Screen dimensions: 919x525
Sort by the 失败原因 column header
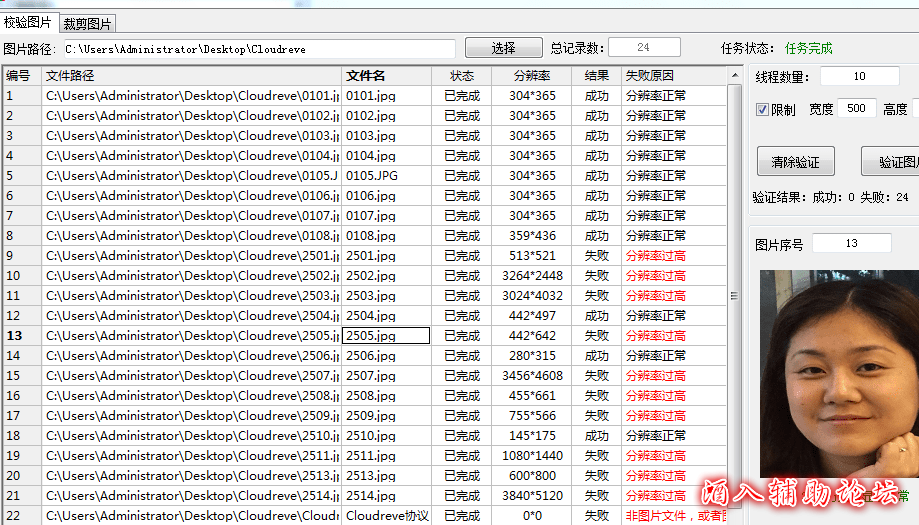point(674,76)
